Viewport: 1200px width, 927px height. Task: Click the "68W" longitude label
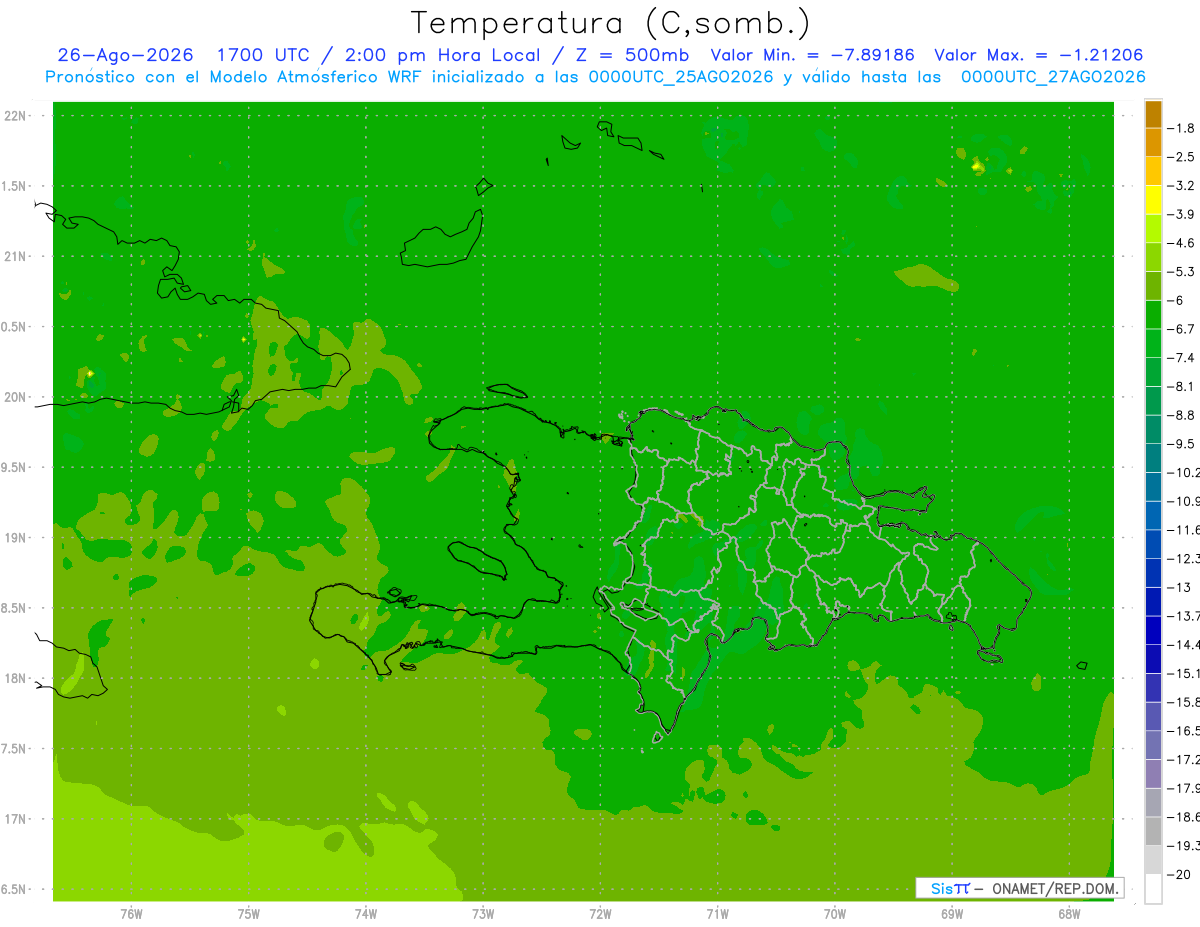pyautogui.click(x=1069, y=914)
